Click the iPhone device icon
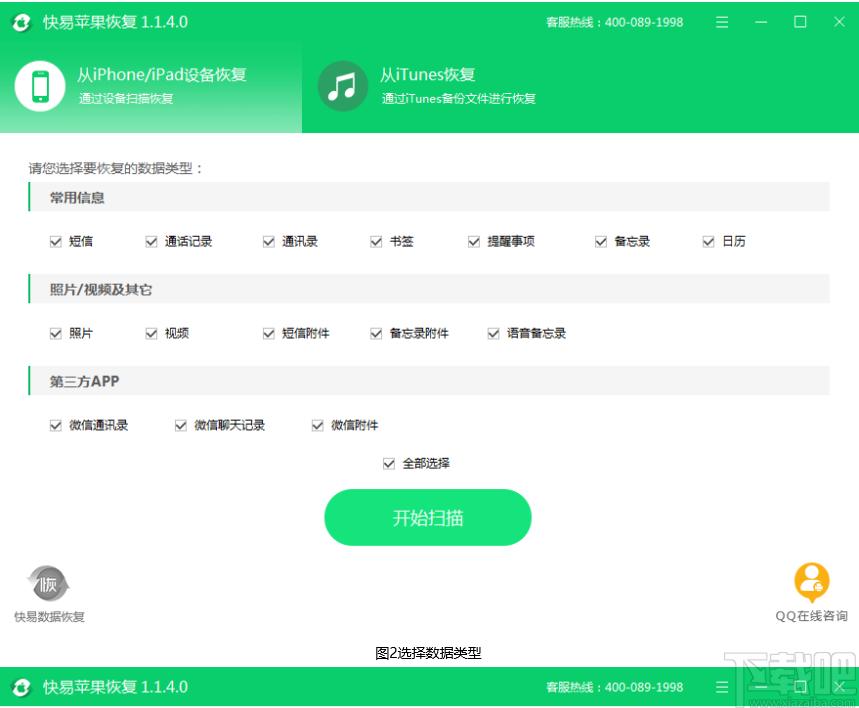Viewport: 859px width, 708px height. pos(40,86)
